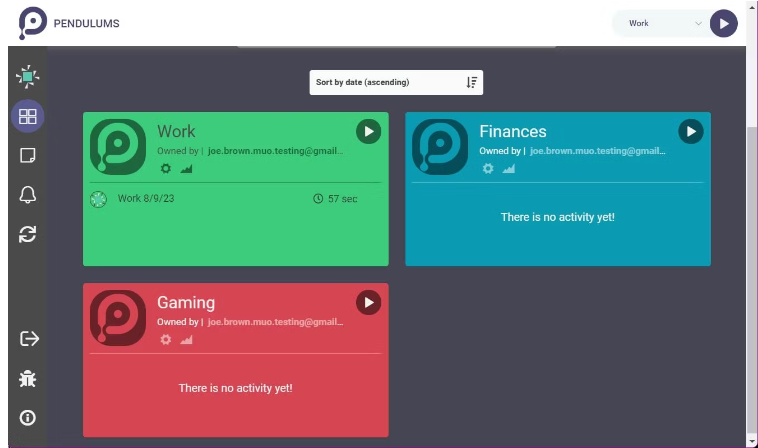Click owner email on the Gaming card

[x=276, y=322]
